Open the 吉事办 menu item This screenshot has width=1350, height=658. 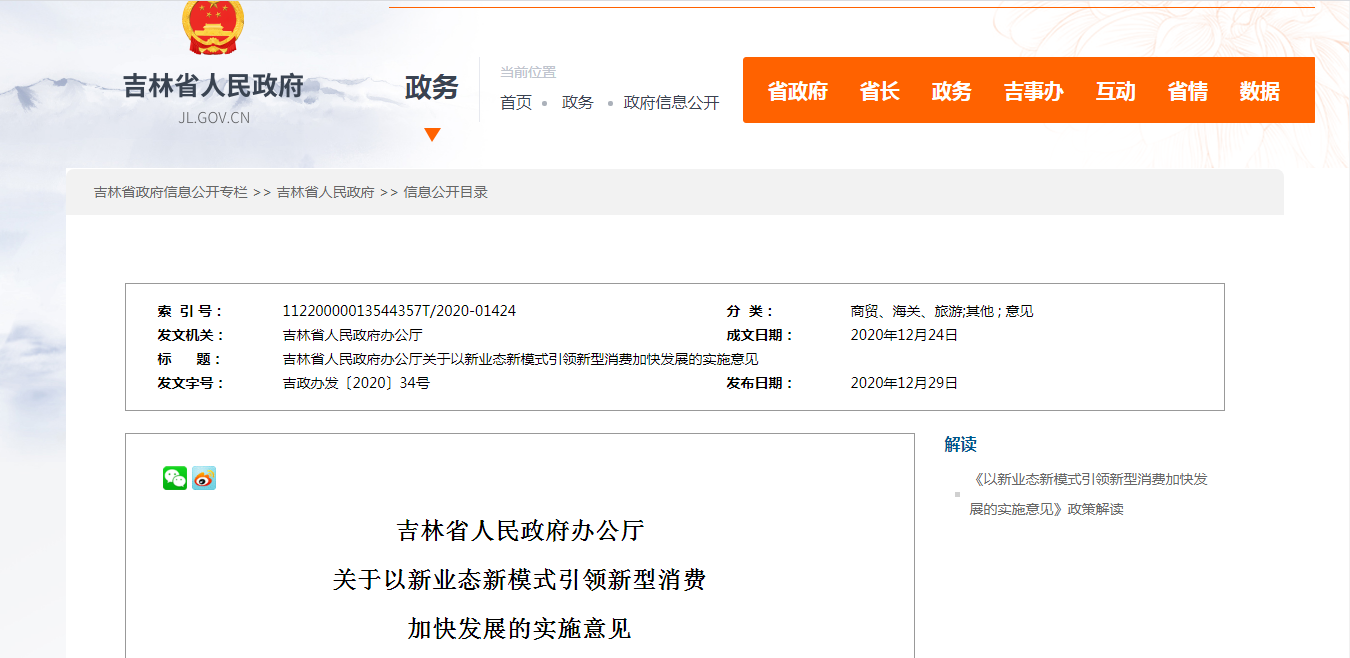1034,91
